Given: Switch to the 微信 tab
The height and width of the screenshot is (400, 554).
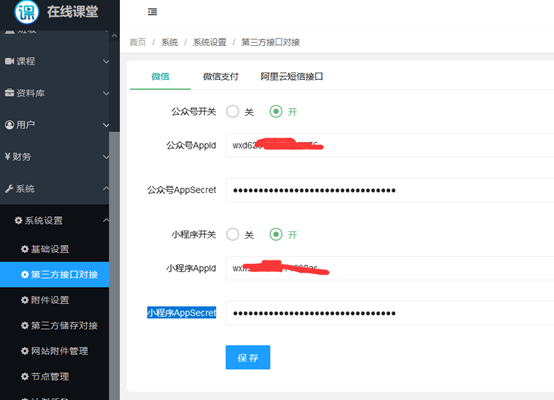Looking at the screenshot, I should pyautogui.click(x=160, y=76).
